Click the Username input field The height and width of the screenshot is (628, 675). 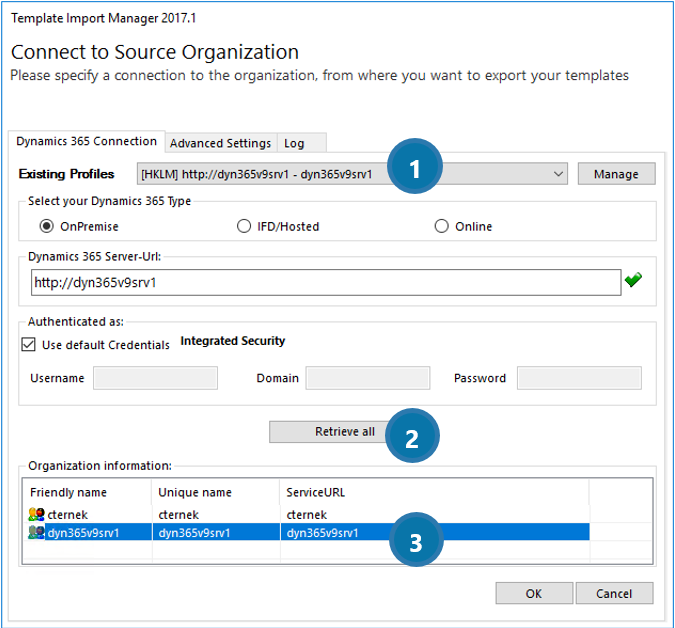(x=155, y=378)
